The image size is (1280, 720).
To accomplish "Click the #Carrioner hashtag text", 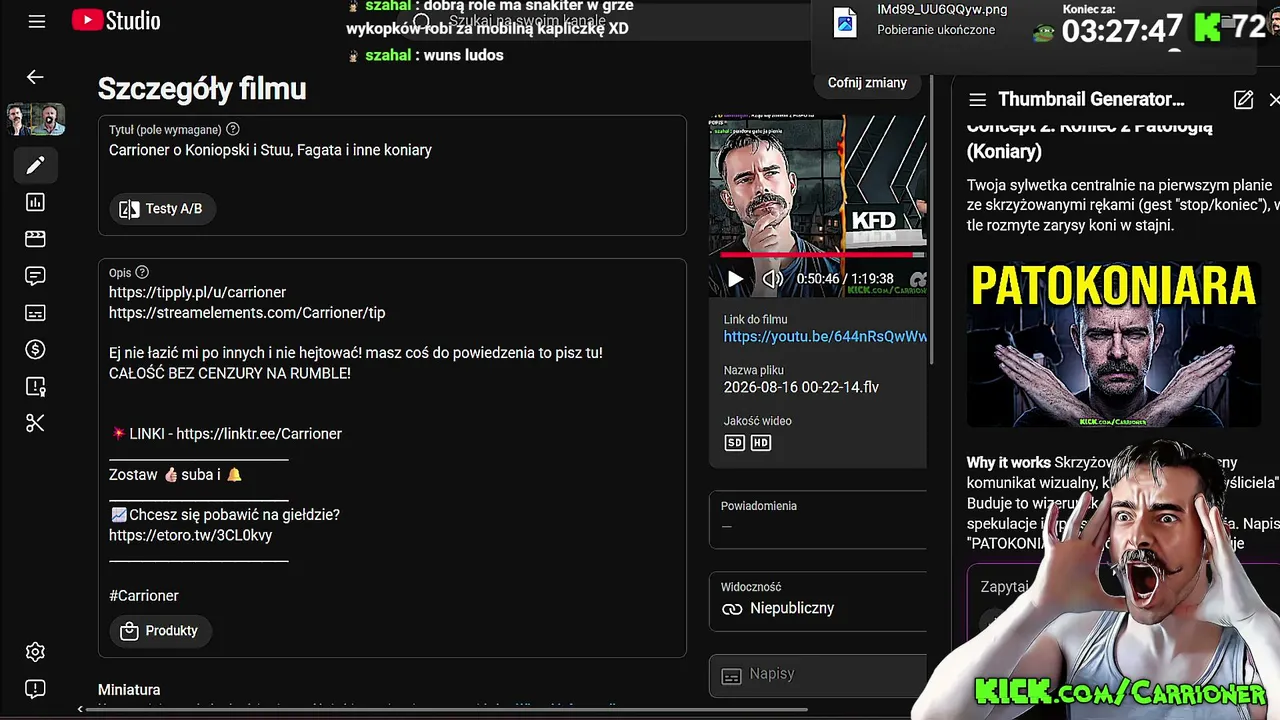I will pyautogui.click(x=144, y=596).
